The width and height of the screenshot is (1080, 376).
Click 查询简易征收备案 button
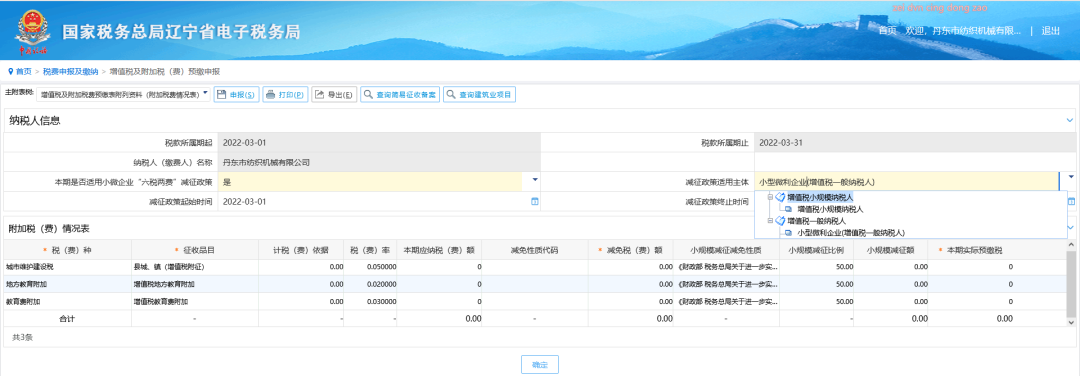(399, 95)
